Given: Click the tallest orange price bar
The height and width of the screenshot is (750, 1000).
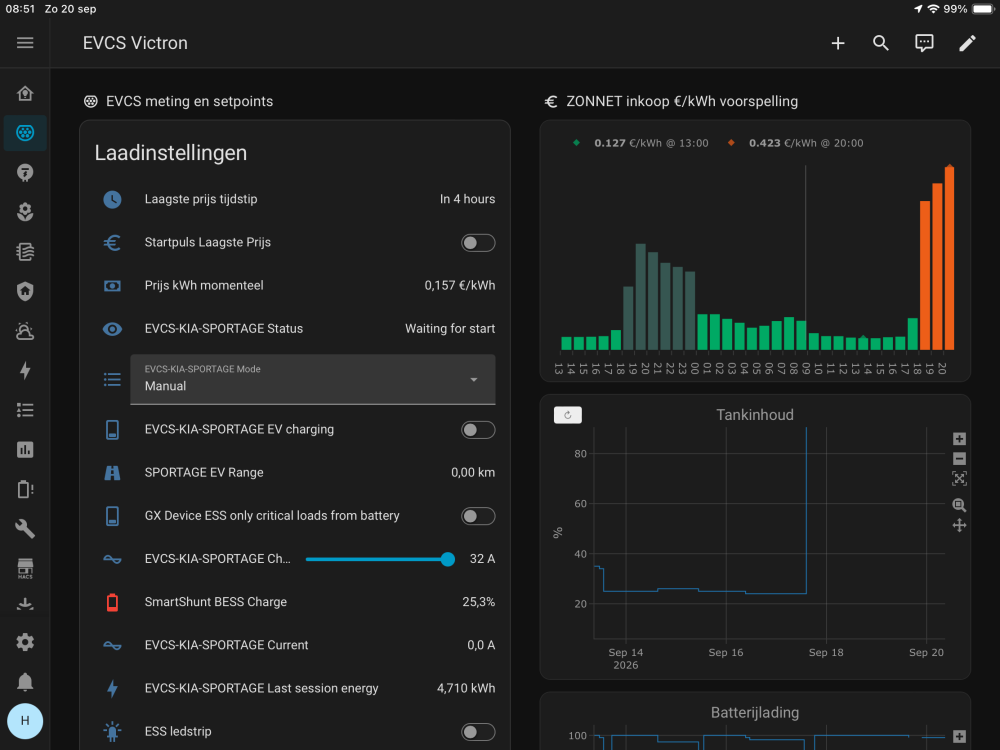Looking at the screenshot, I should point(950,258).
